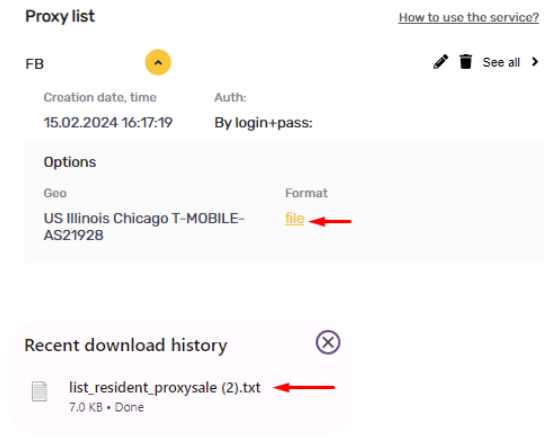Close the Recent download history popup
551x447 pixels.
click(328, 342)
